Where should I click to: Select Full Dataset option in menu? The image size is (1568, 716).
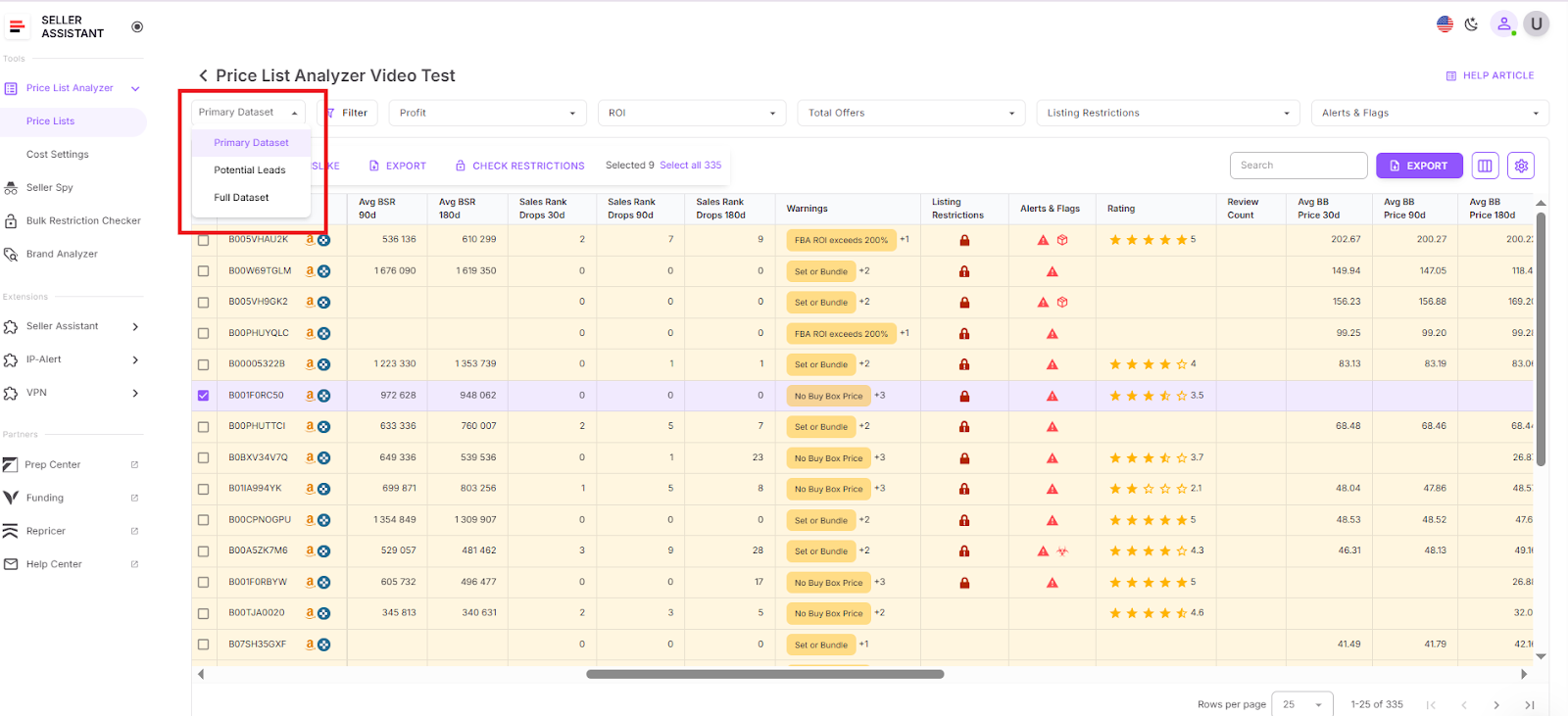[x=242, y=198]
